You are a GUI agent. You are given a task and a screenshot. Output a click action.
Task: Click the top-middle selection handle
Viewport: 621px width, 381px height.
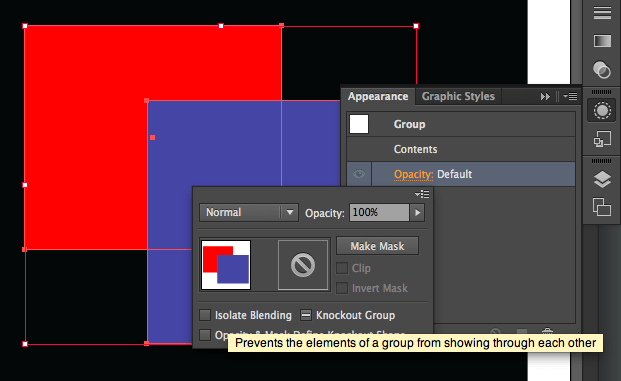(221, 26)
